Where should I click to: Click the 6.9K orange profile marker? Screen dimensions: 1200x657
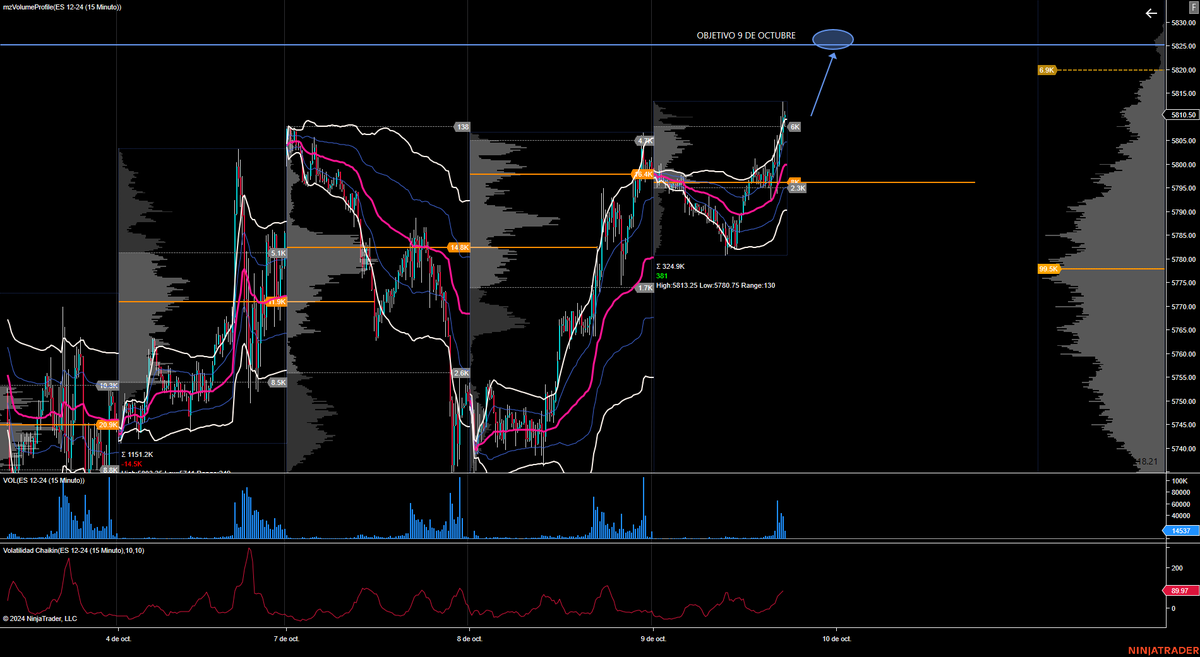(x=1047, y=70)
